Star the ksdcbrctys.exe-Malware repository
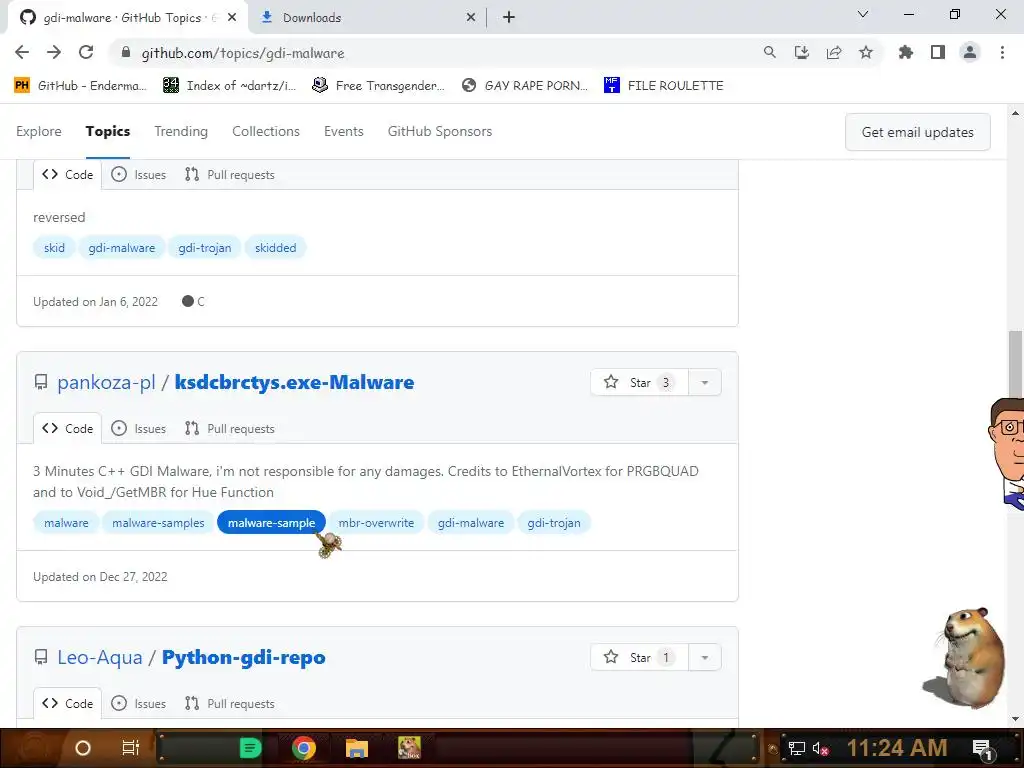Image resolution: width=1024 pixels, height=768 pixels. click(639, 383)
